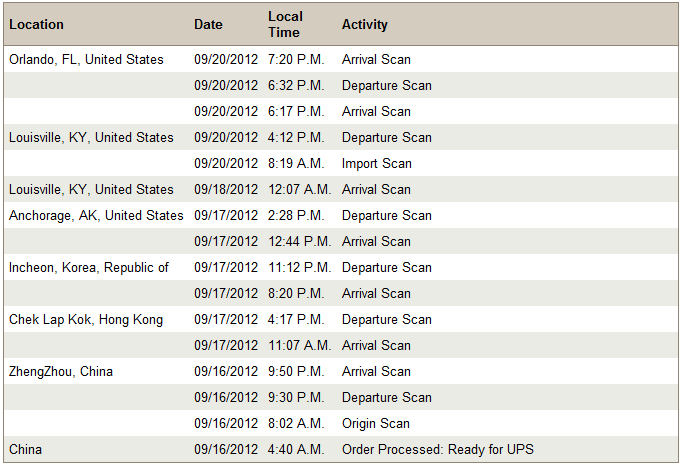Viewport: 685px width, 470px height.
Task: Click the 12:44 P.M. time cell
Action: click(x=299, y=242)
